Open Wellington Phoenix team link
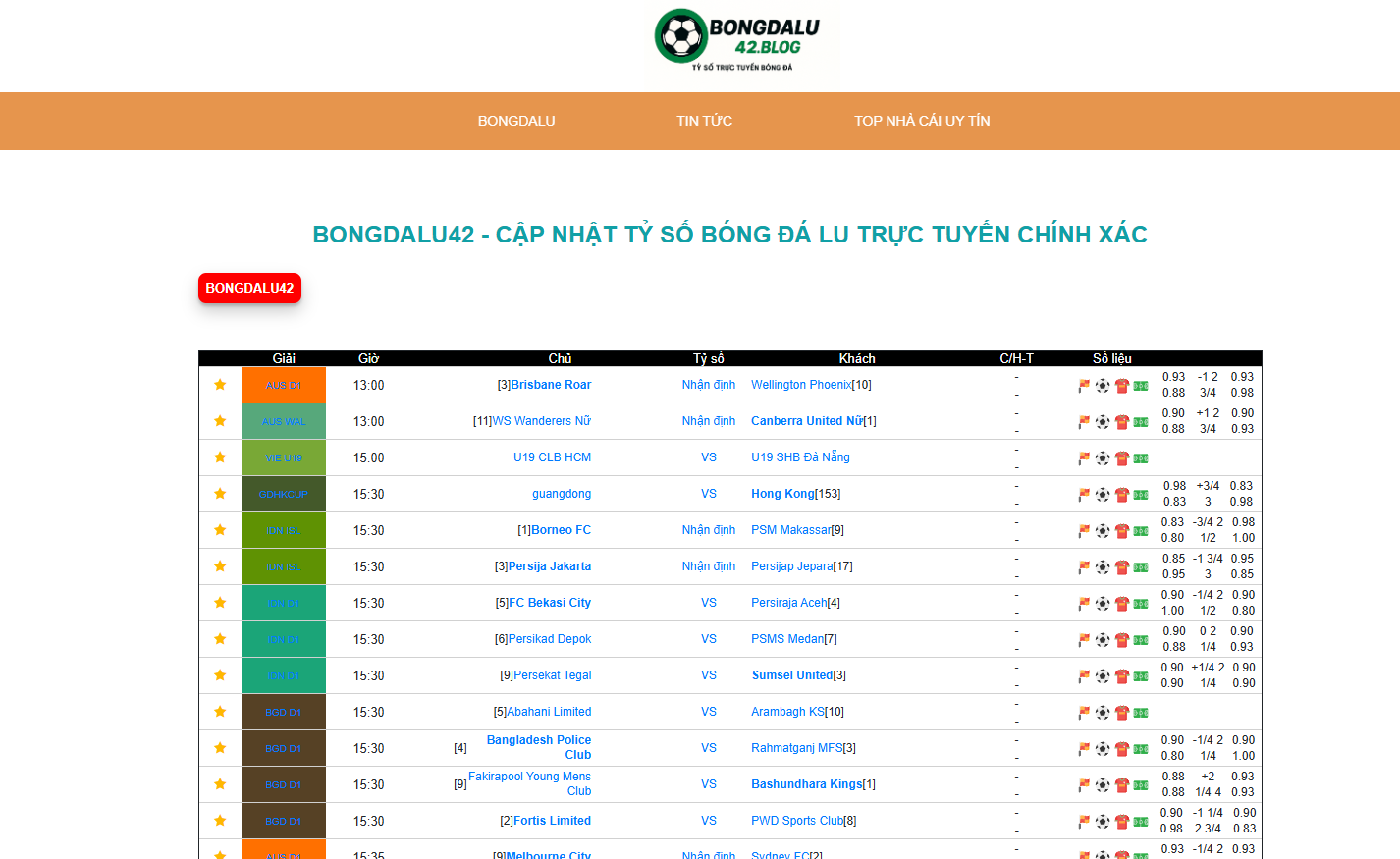1400x859 pixels. tap(801, 385)
